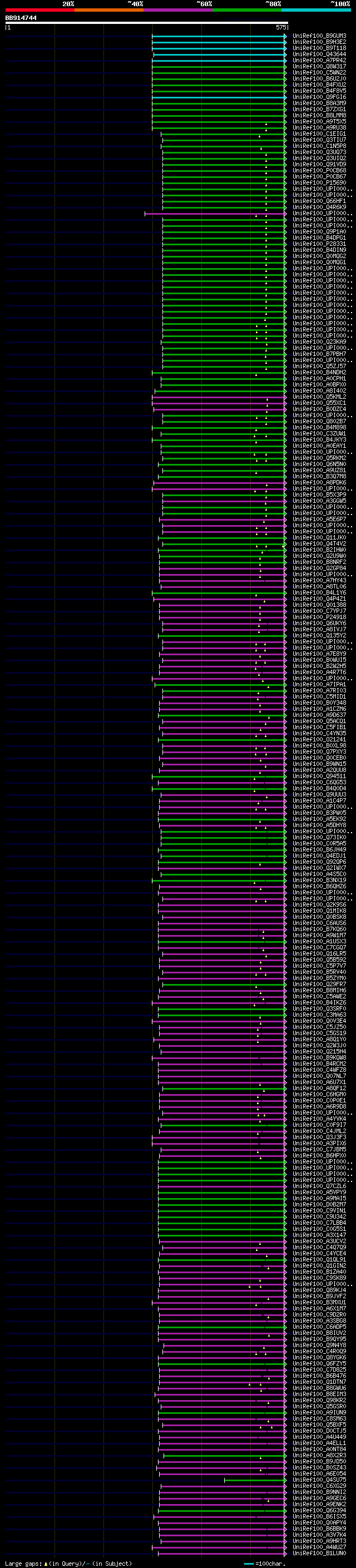
Task: Open the UniRef100_Q4SU75 hit label
Action: (319, 1480)
